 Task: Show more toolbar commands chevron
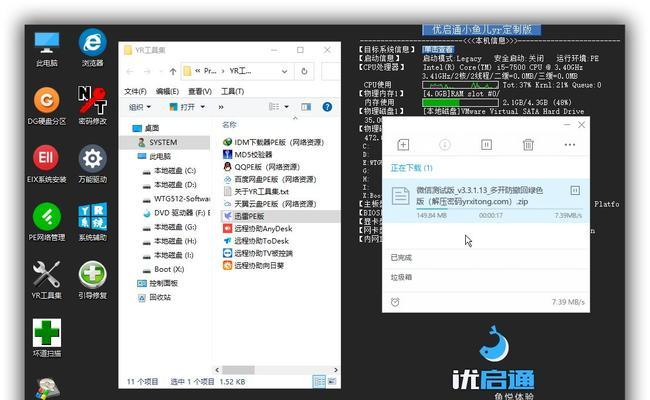pos(221,107)
